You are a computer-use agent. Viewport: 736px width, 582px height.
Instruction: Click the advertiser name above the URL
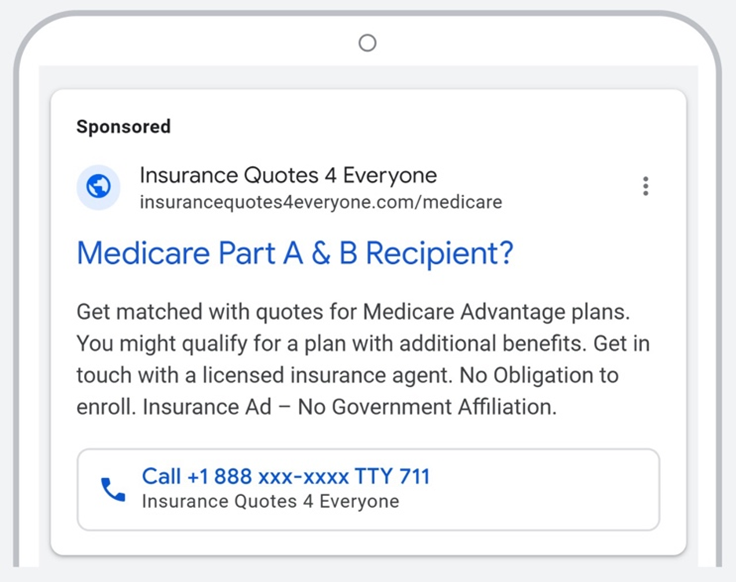(x=288, y=176)
